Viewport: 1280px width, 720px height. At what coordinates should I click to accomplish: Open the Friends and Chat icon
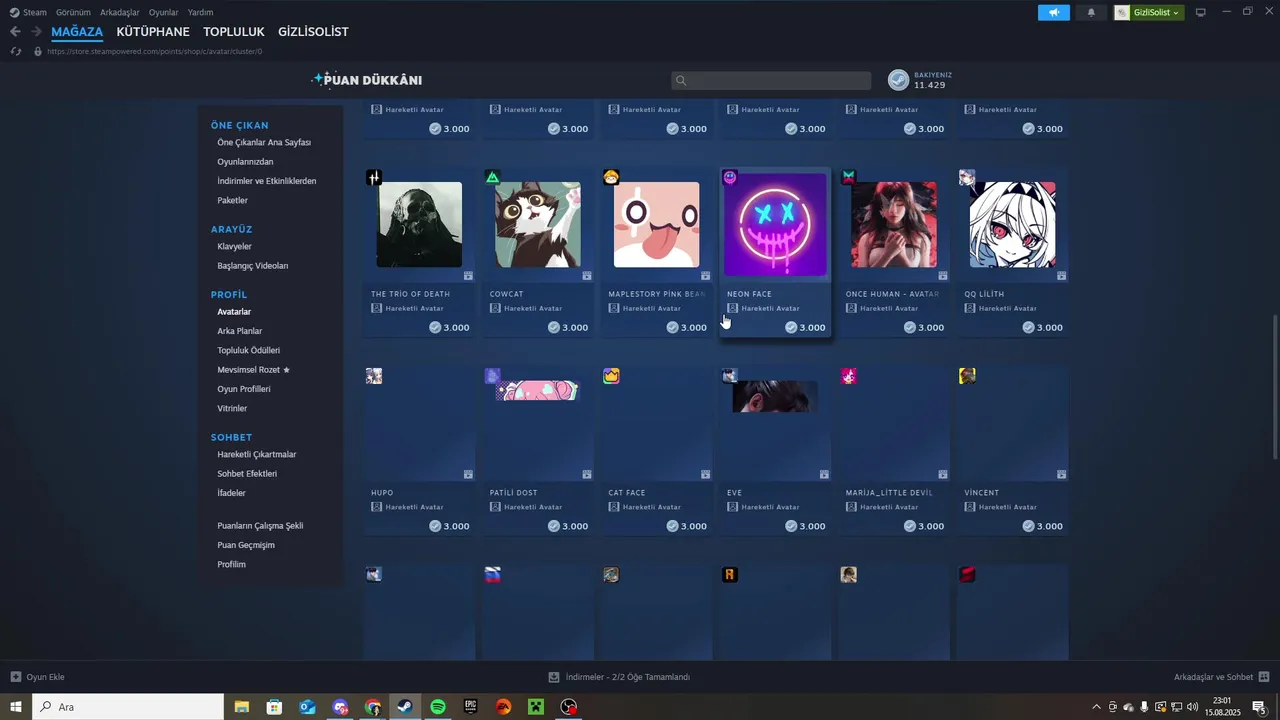click(1264, 677)
